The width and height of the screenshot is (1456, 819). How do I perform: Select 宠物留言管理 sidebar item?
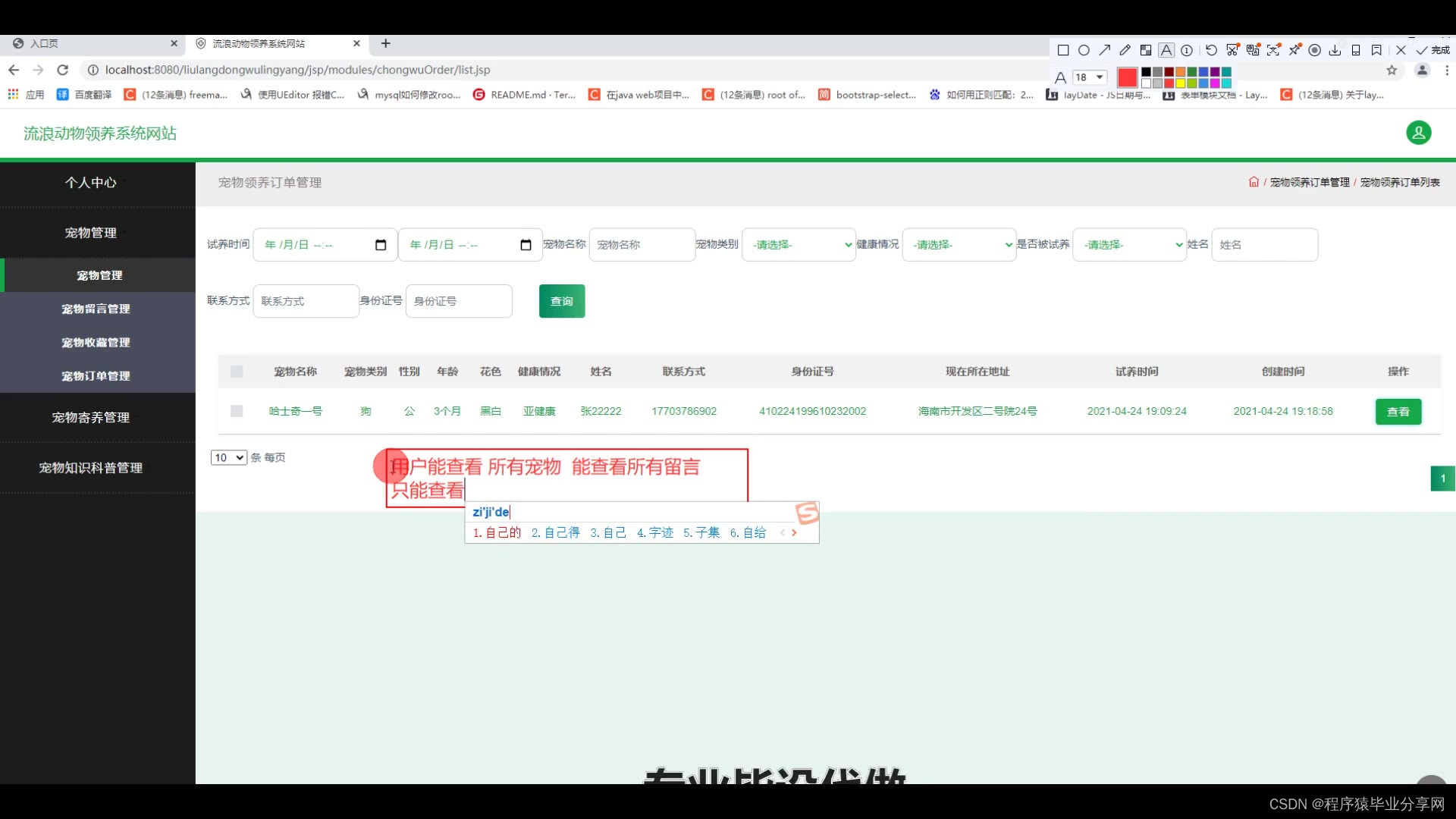96,309
